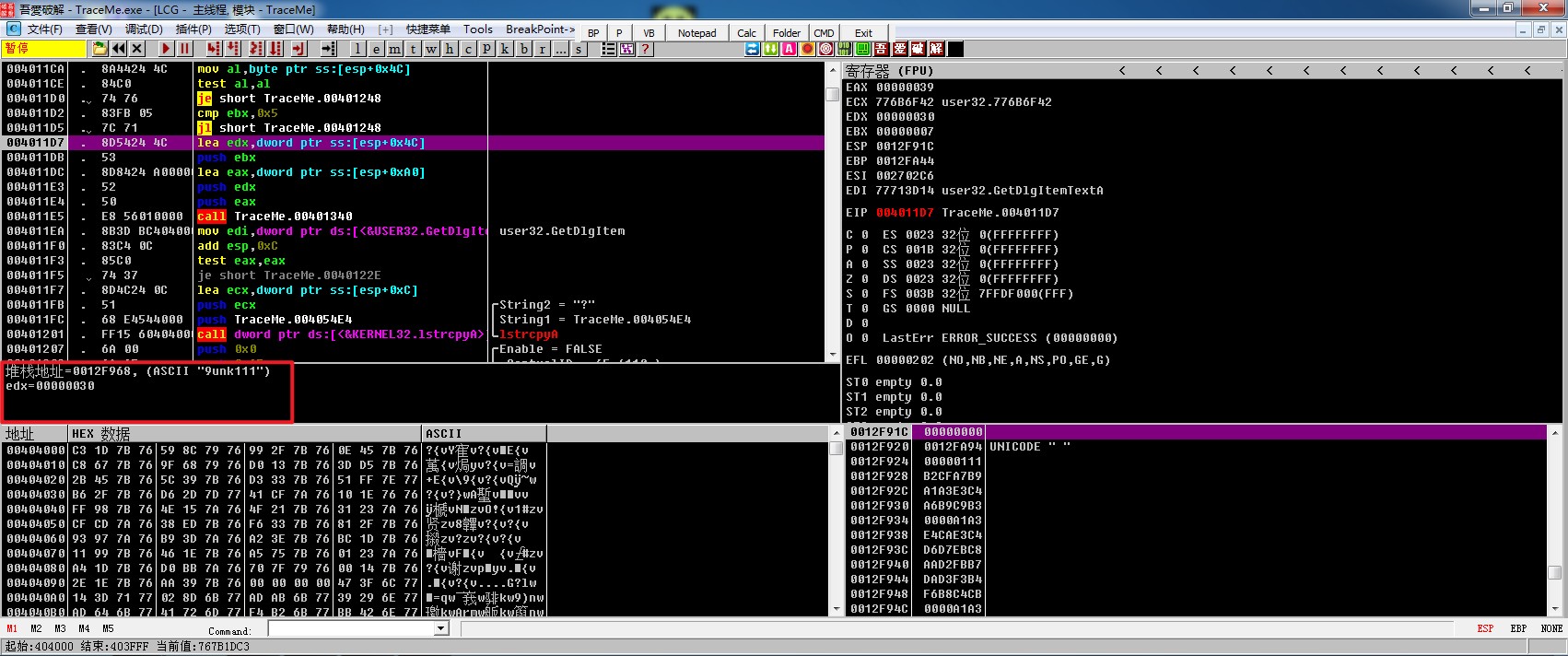Restart program using the rewind icon

(x=119, y=49)
